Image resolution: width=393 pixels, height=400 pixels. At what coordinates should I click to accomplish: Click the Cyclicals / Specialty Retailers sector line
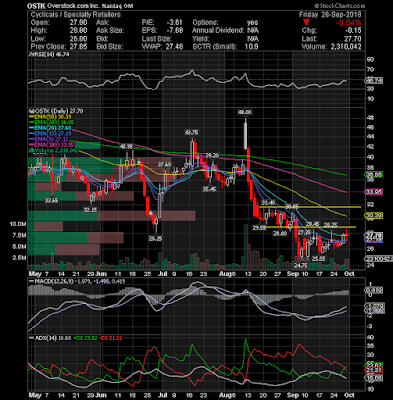[75, 15]
